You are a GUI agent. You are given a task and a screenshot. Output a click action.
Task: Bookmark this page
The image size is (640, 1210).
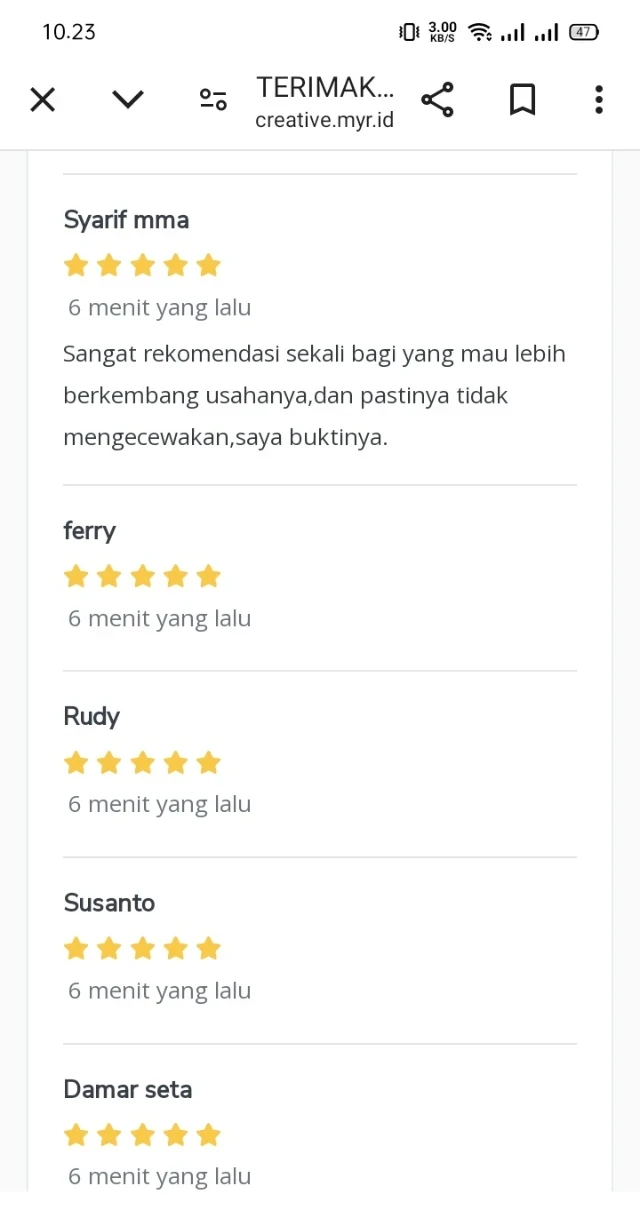522,100
